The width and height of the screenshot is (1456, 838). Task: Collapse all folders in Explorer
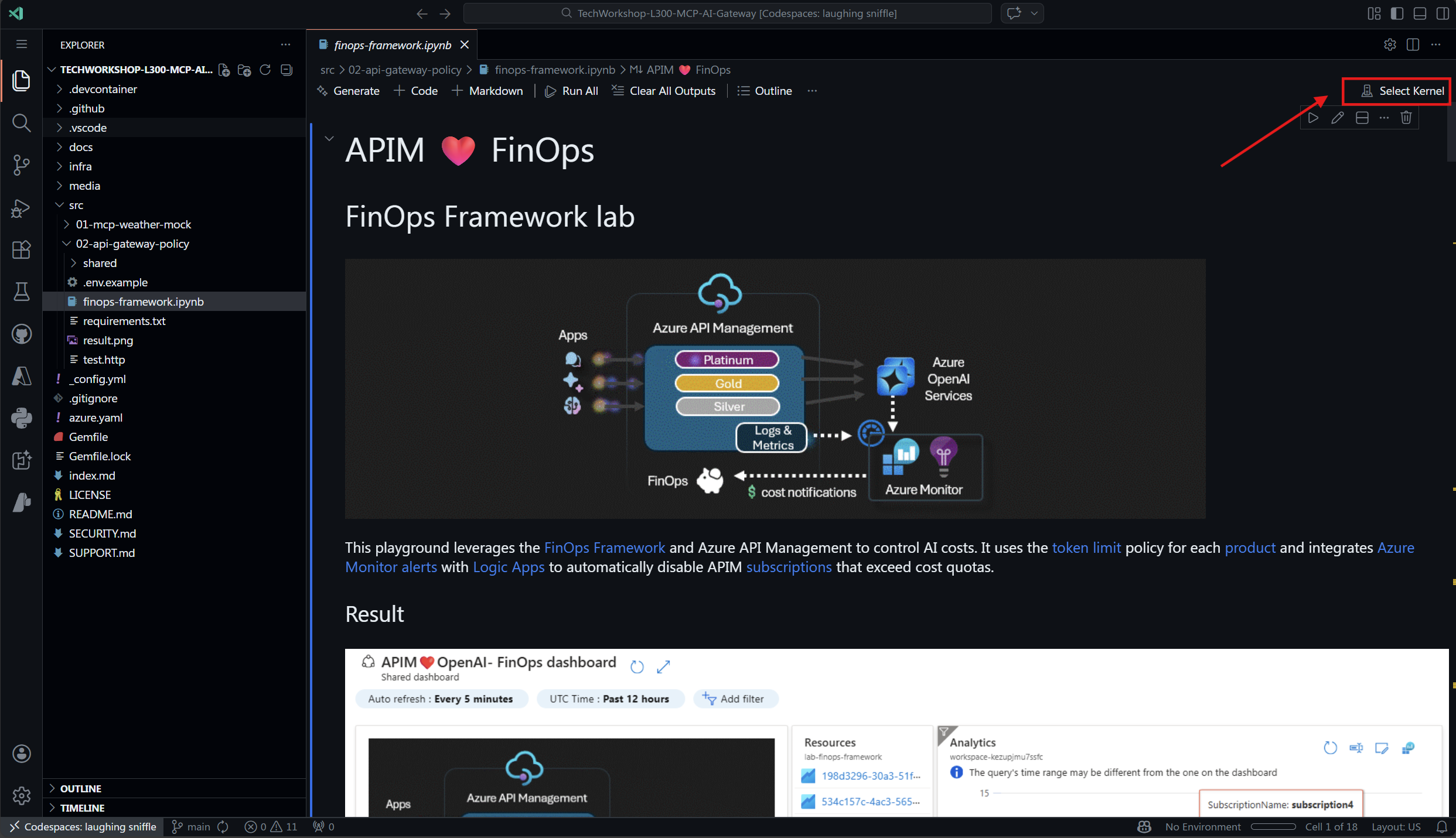287,70
